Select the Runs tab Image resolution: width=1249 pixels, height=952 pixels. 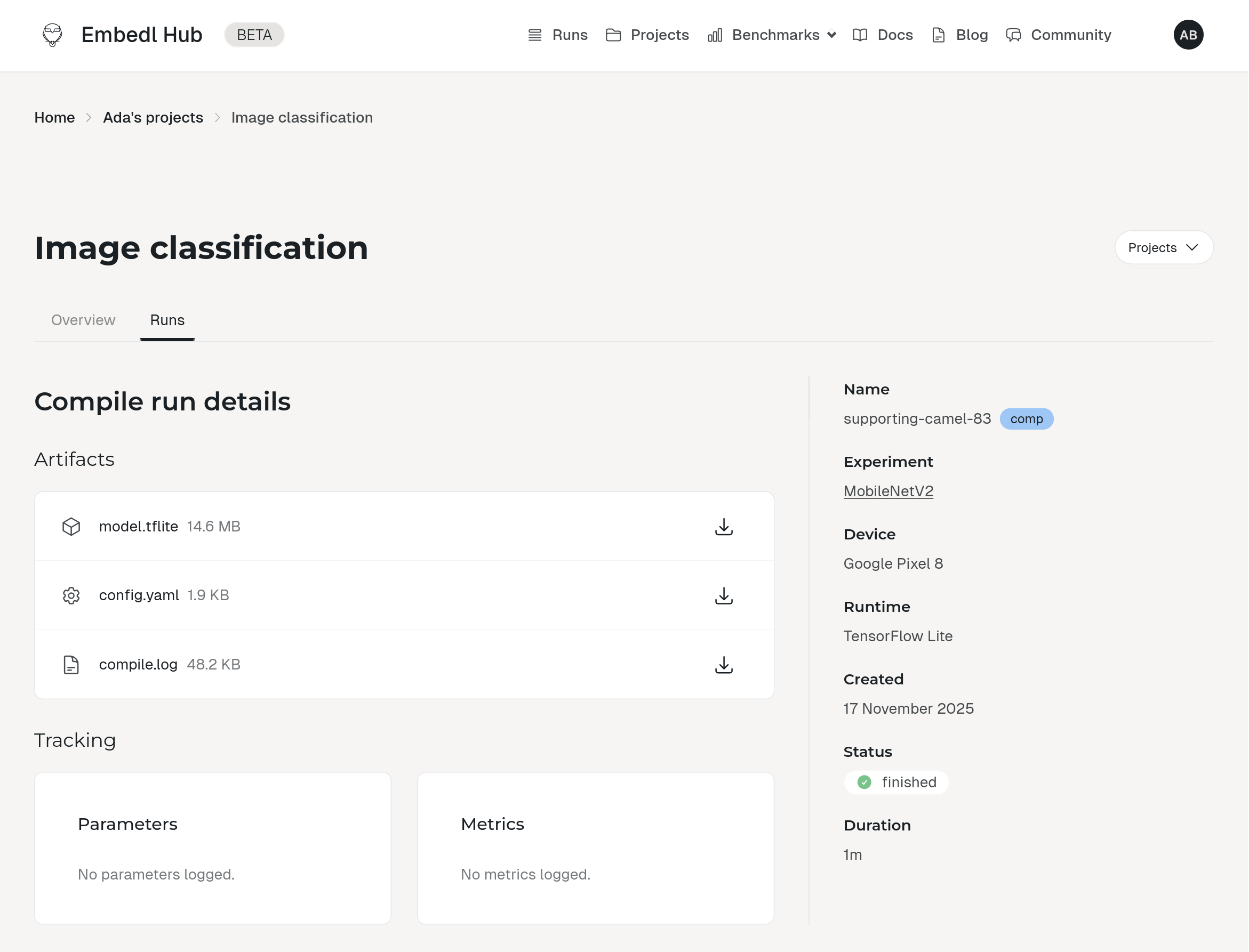pos(167,320)
